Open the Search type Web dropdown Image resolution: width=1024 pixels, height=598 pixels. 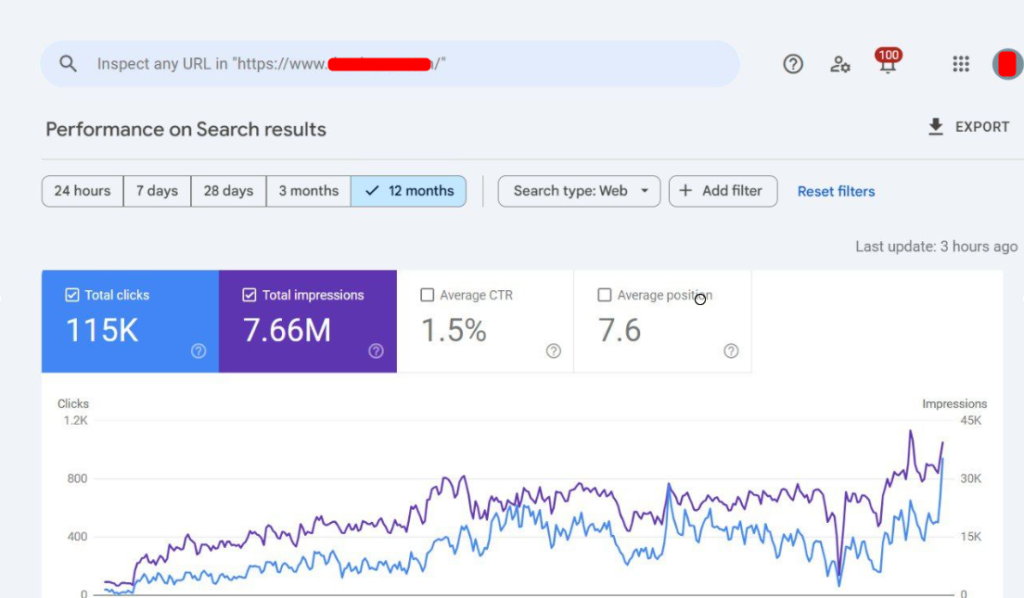(578, 191)
